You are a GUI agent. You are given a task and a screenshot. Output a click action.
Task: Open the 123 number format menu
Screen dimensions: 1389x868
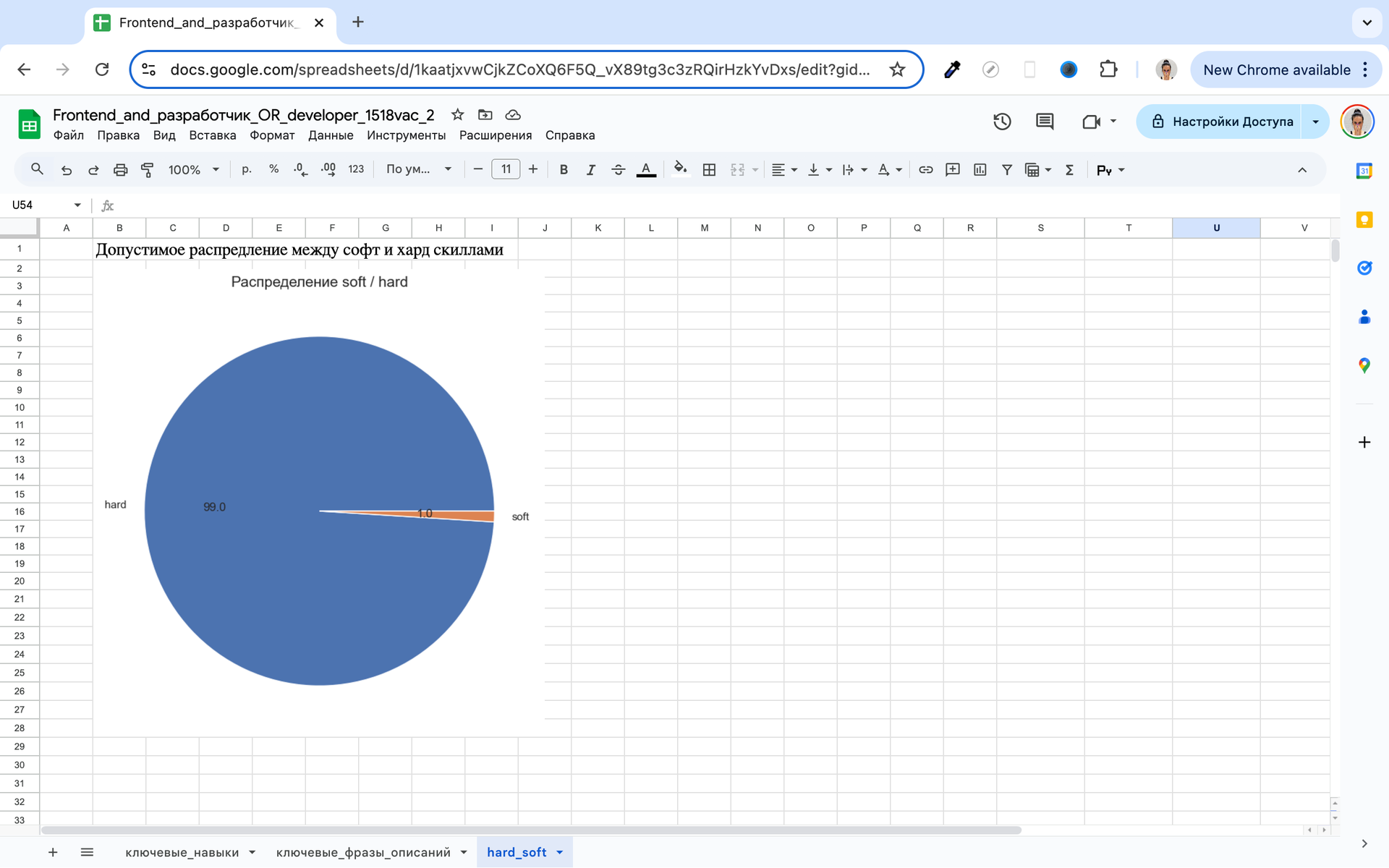pyautogui.click(x=356, y=169)
